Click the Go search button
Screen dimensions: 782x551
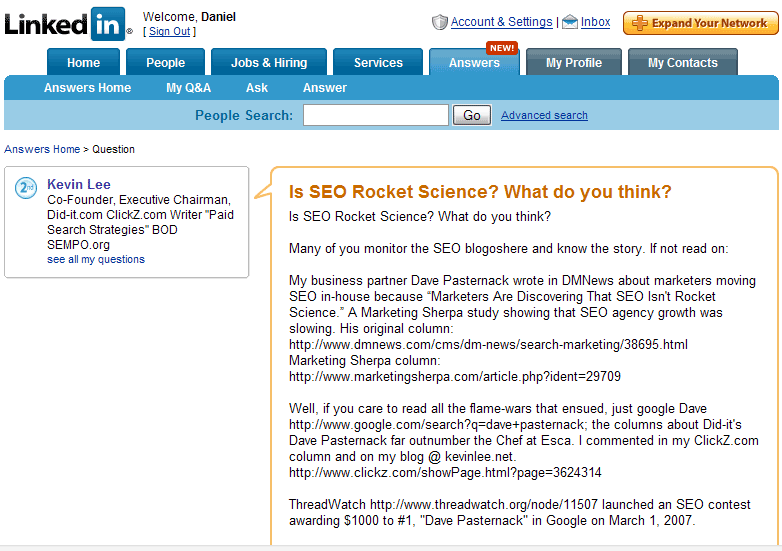point(472,115)
